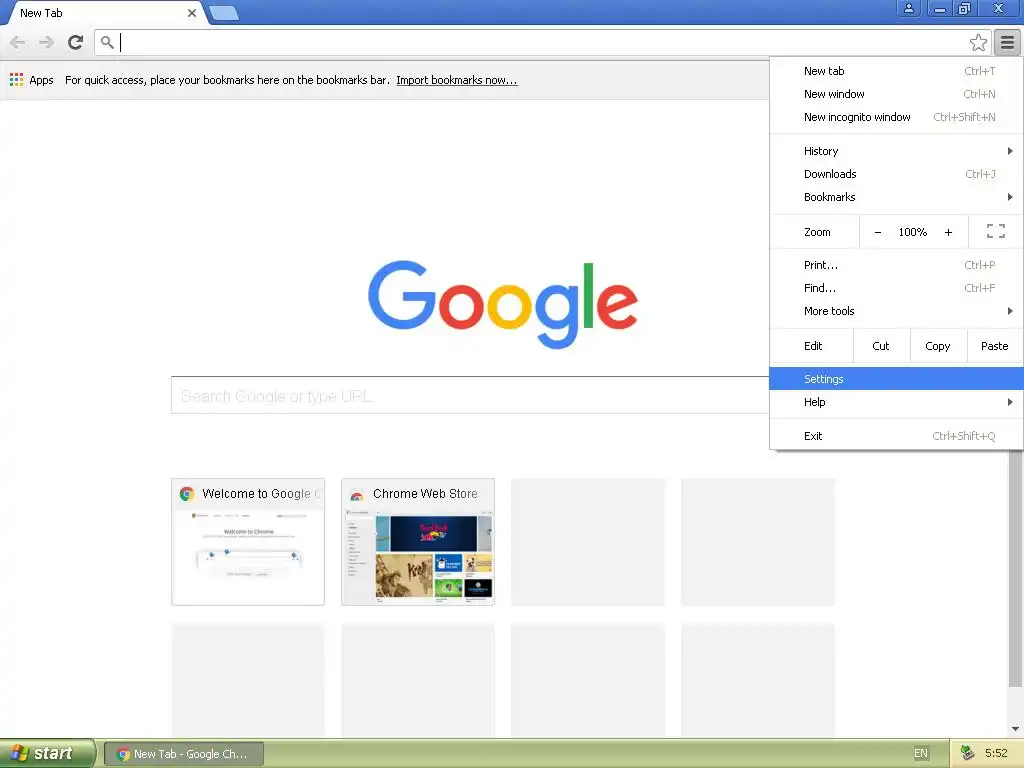Viewport: 1024px width, 768px height.
Task: Click the user profile icon in title bar
Action: click(908, 8)
